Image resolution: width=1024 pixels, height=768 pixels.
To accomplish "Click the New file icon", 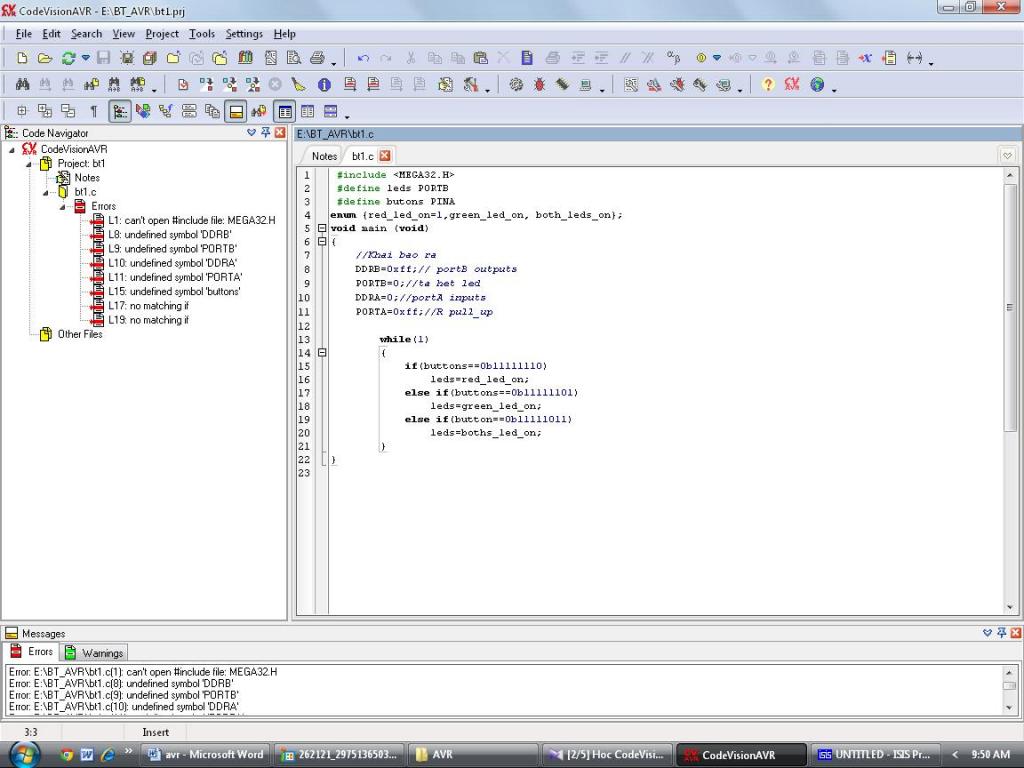I will 22,59.
